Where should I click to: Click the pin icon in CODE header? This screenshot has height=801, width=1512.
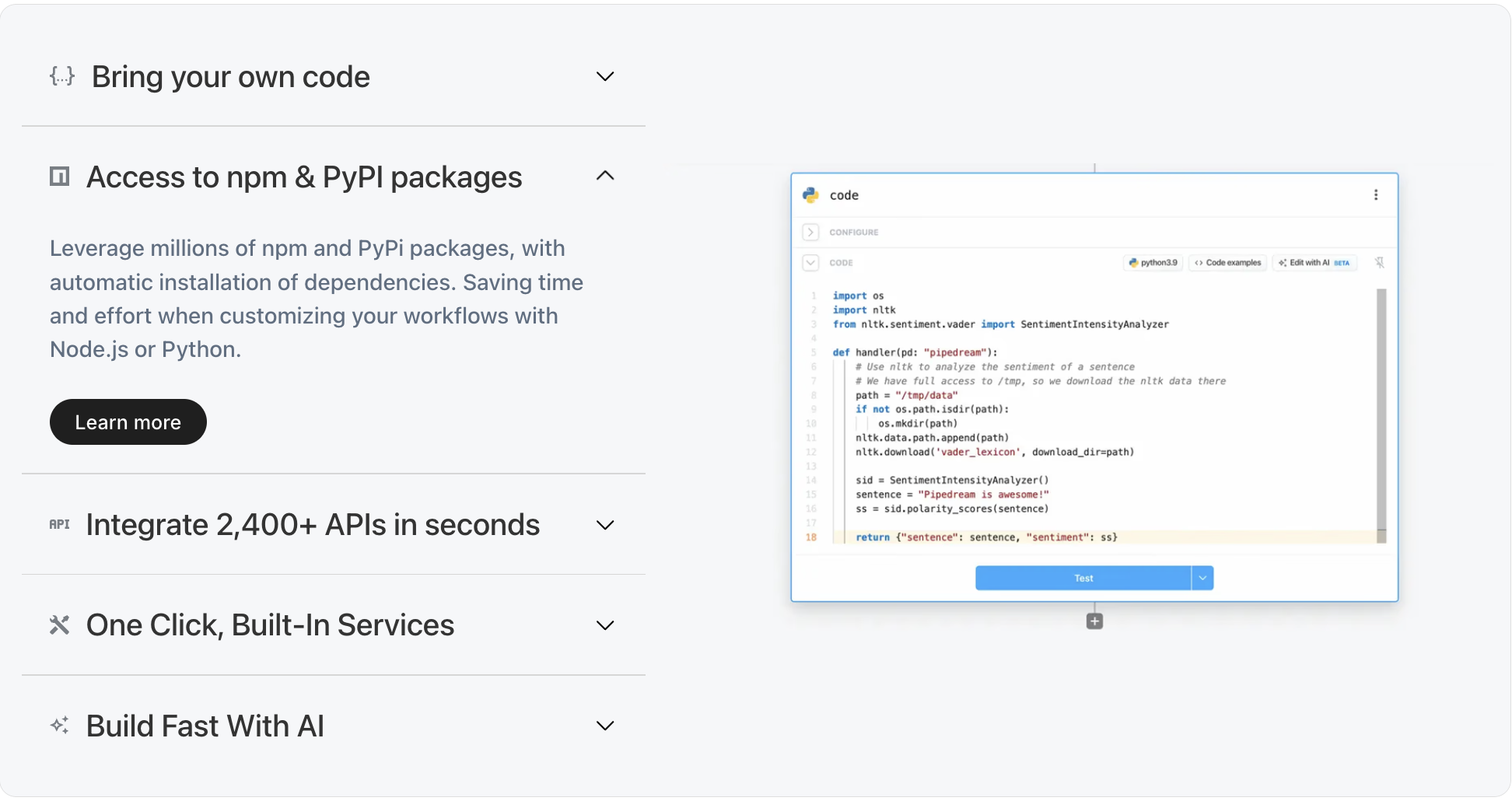click(x=1379, y=263)
